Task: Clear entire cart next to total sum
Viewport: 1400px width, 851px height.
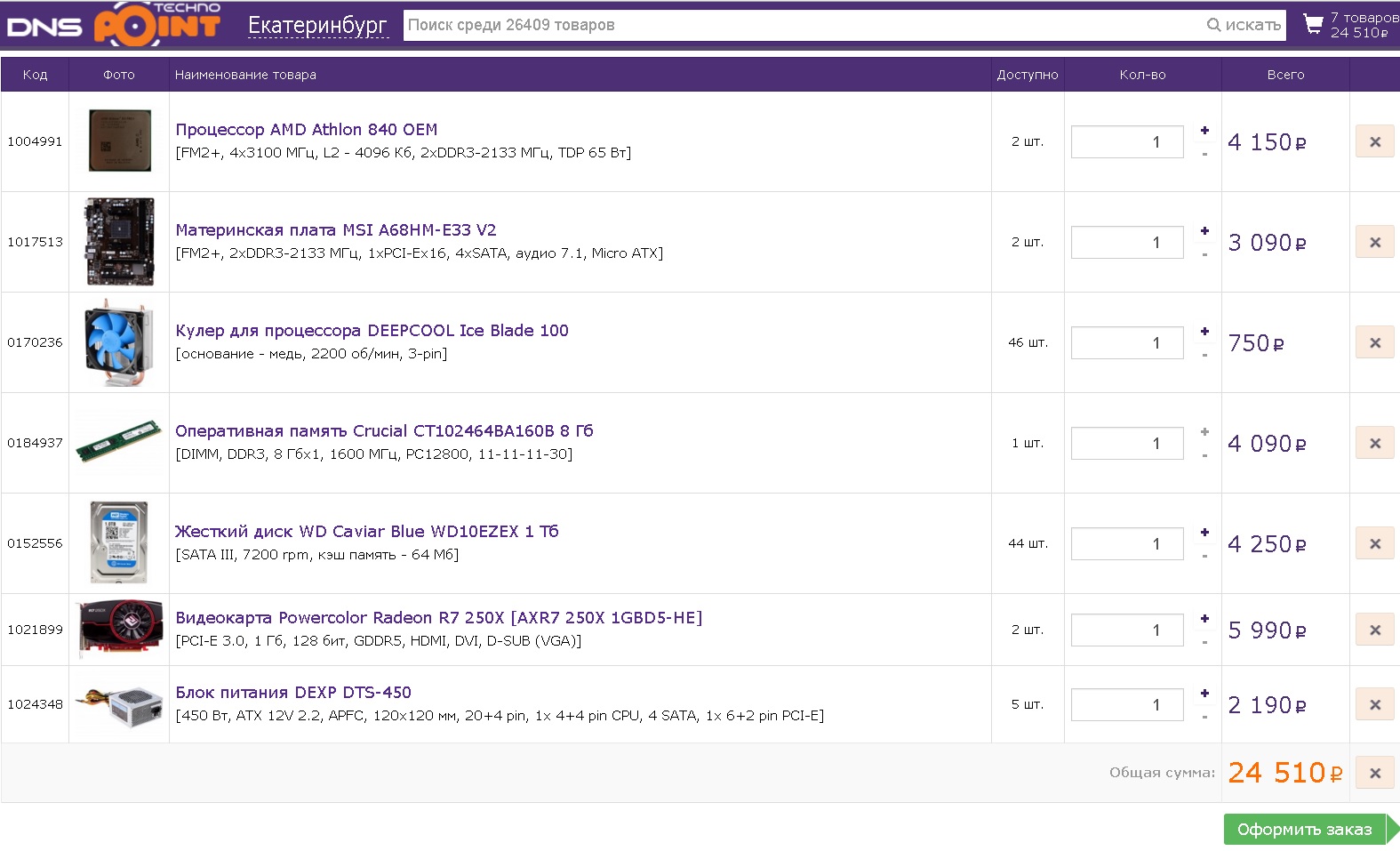Action: point(1375,773)
